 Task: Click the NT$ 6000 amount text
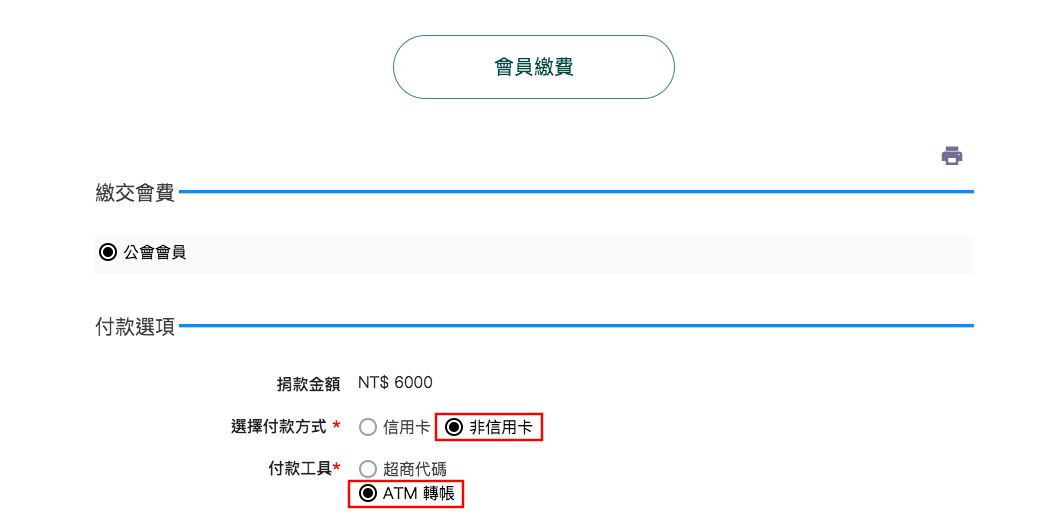395,383
